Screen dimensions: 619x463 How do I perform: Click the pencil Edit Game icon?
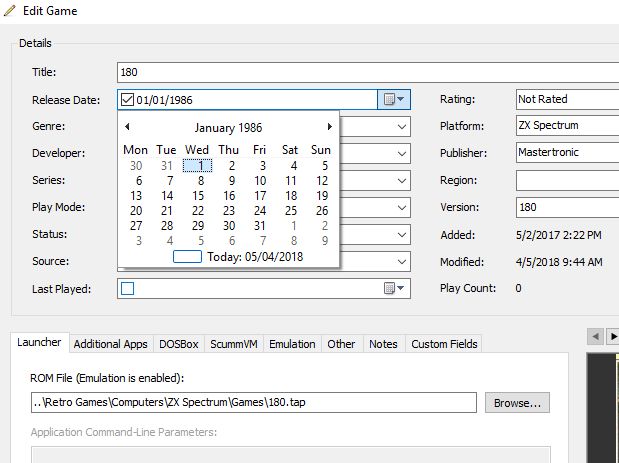coord(9,11)
